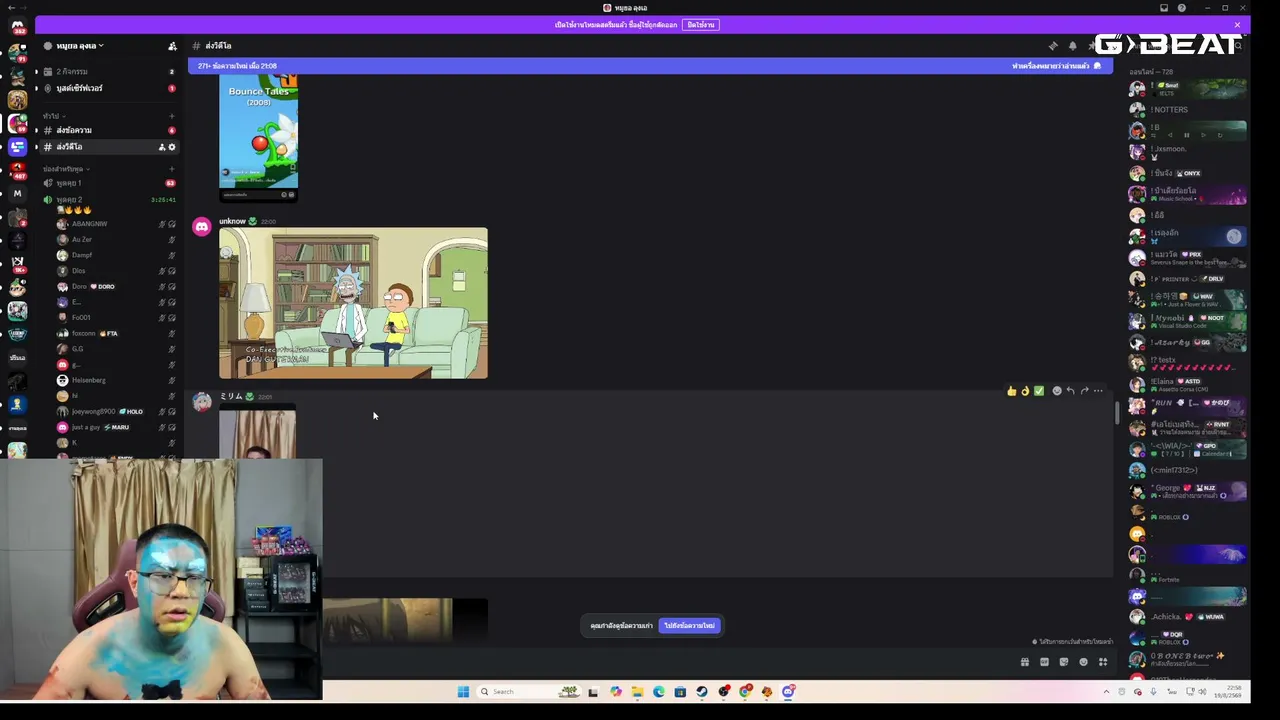Open threads icon in channel header
This screenshot has width=1280, height=720.
pos(1053,46)
